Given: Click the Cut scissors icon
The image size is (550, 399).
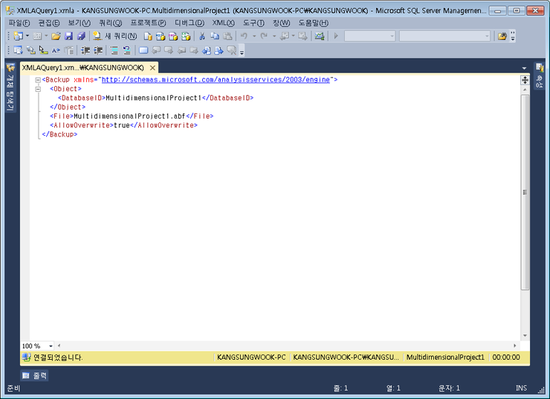Looking at the screenshot, I should (202, 36).
